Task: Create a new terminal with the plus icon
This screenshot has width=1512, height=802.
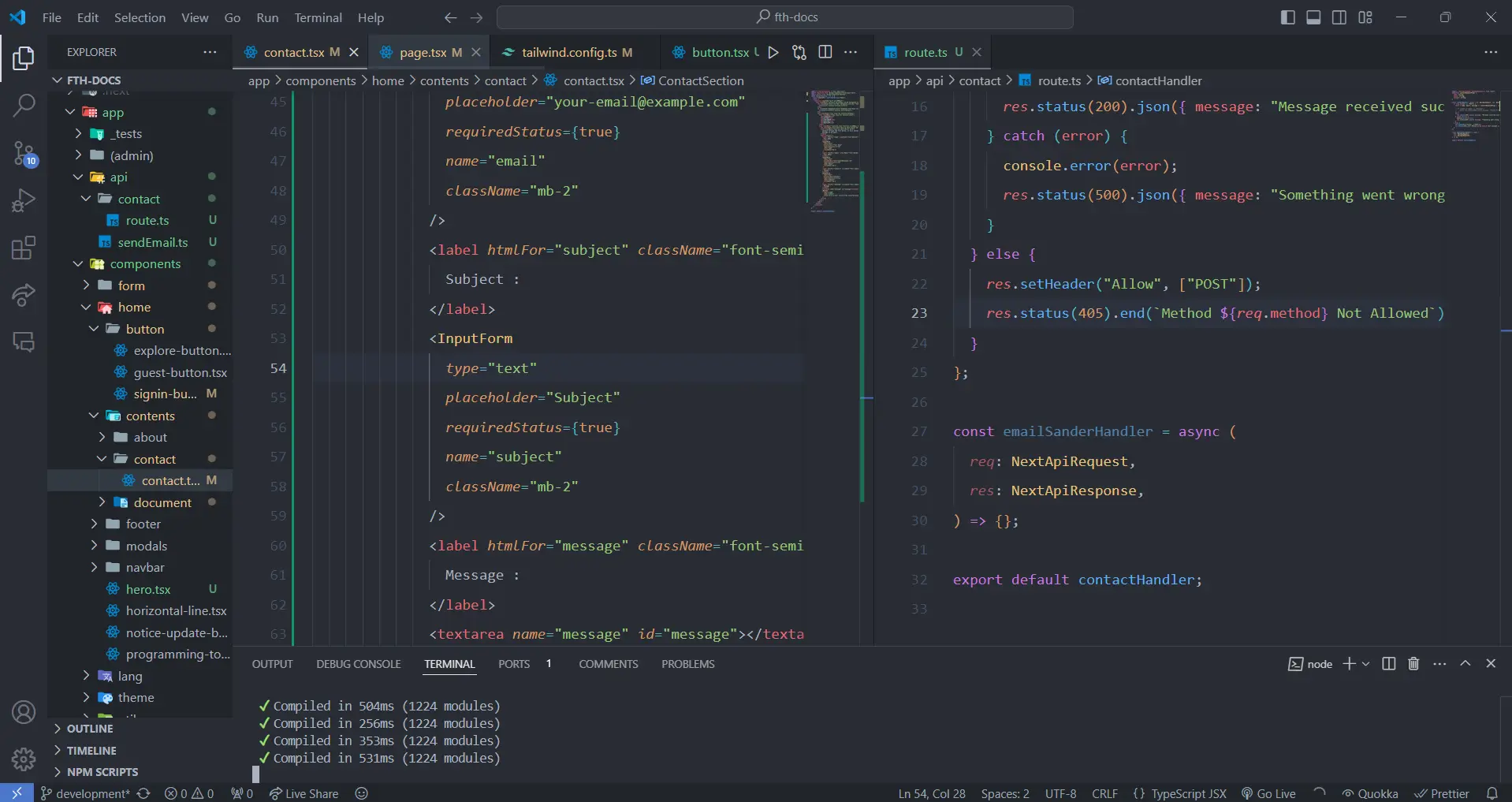Action: tap(1348, 663)
